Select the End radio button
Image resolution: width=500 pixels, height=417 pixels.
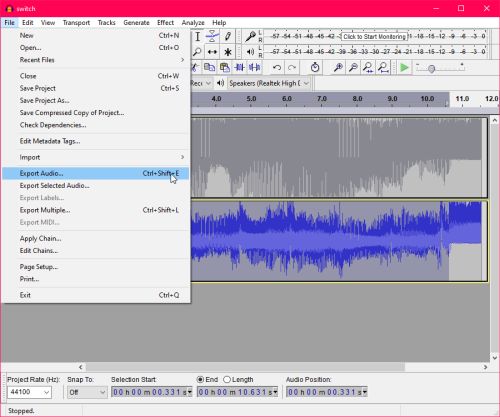(200, 379)
